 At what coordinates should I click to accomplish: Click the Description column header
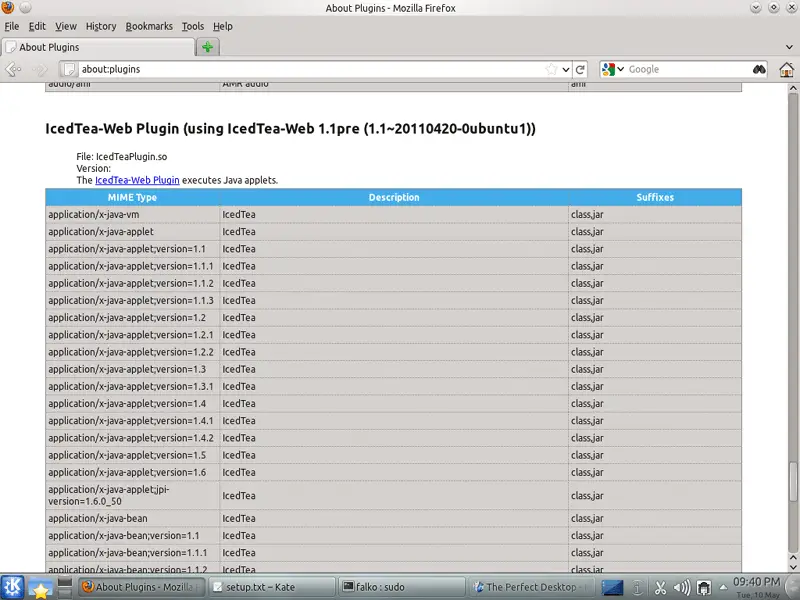394,197
